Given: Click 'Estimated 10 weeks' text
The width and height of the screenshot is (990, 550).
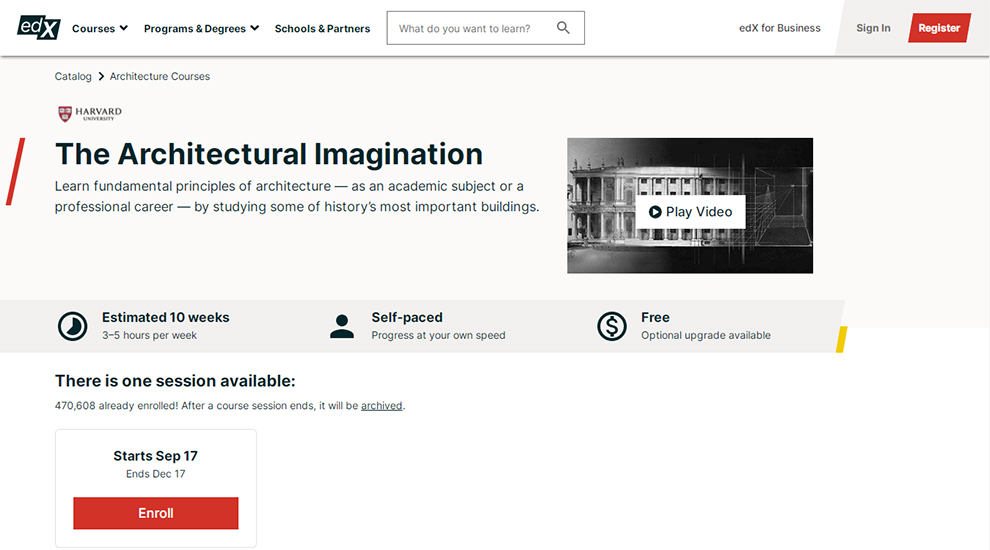Looking at the screenshot, I should [165, 318].
